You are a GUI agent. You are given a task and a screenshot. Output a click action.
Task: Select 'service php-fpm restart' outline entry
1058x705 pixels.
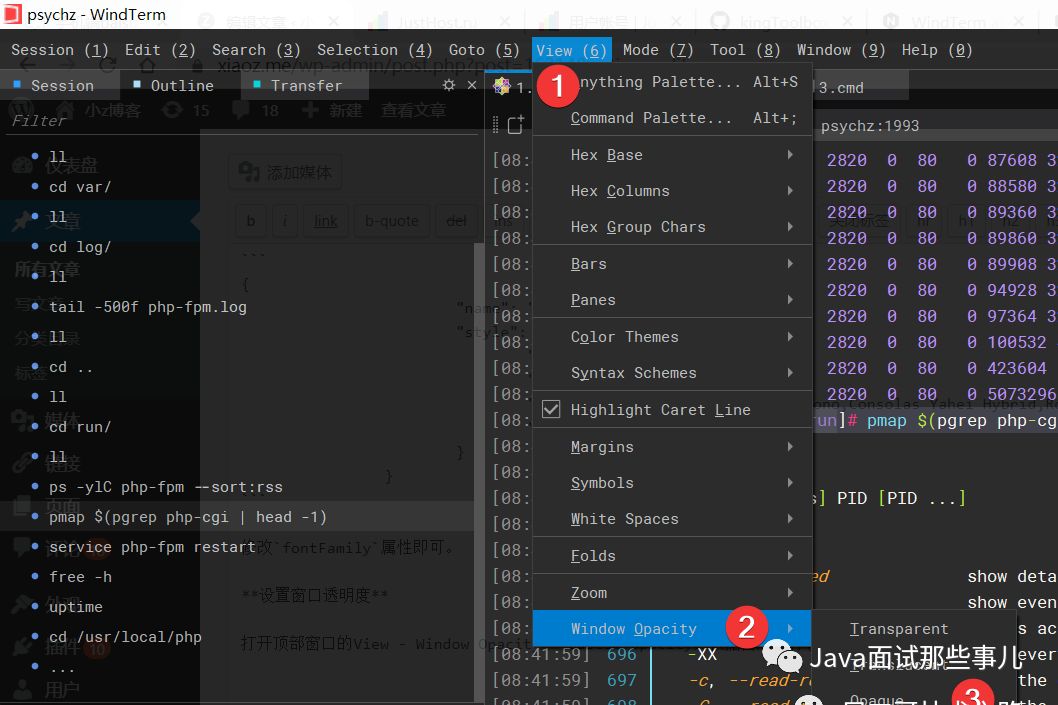152,547
